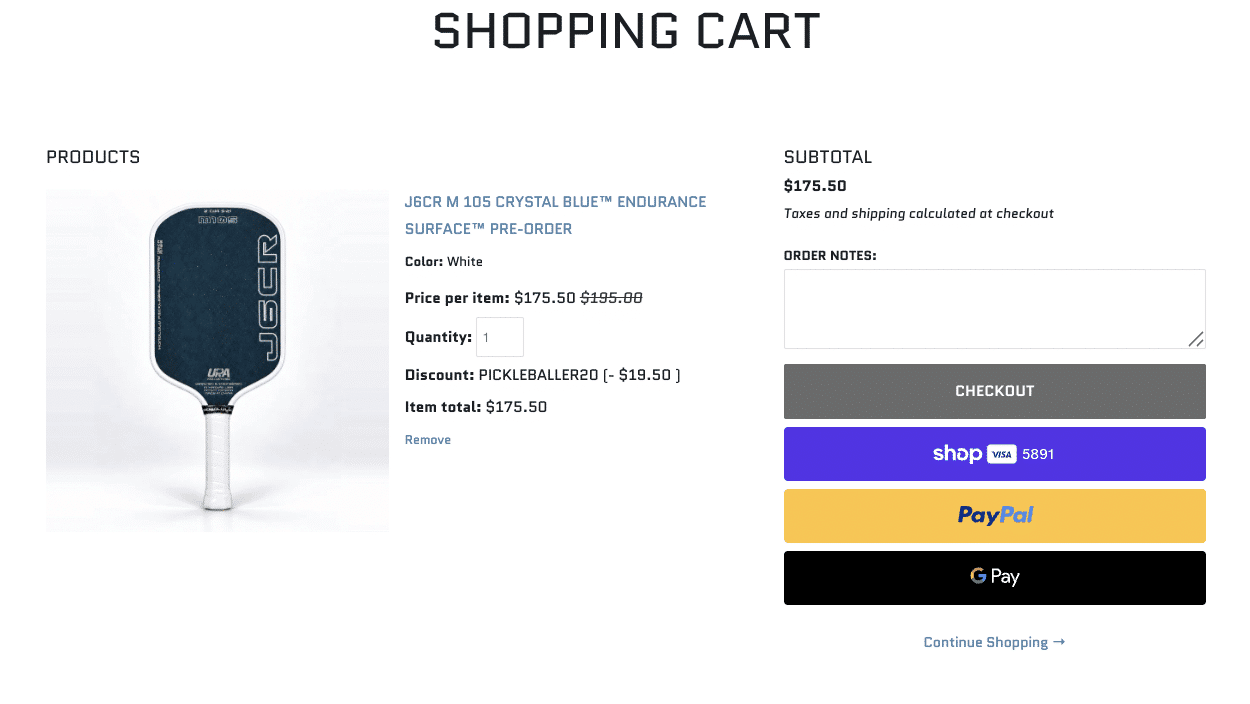Screen dimensions: 1250x704
Task: Click the gray Checkout button
Action: pos(995,391)
